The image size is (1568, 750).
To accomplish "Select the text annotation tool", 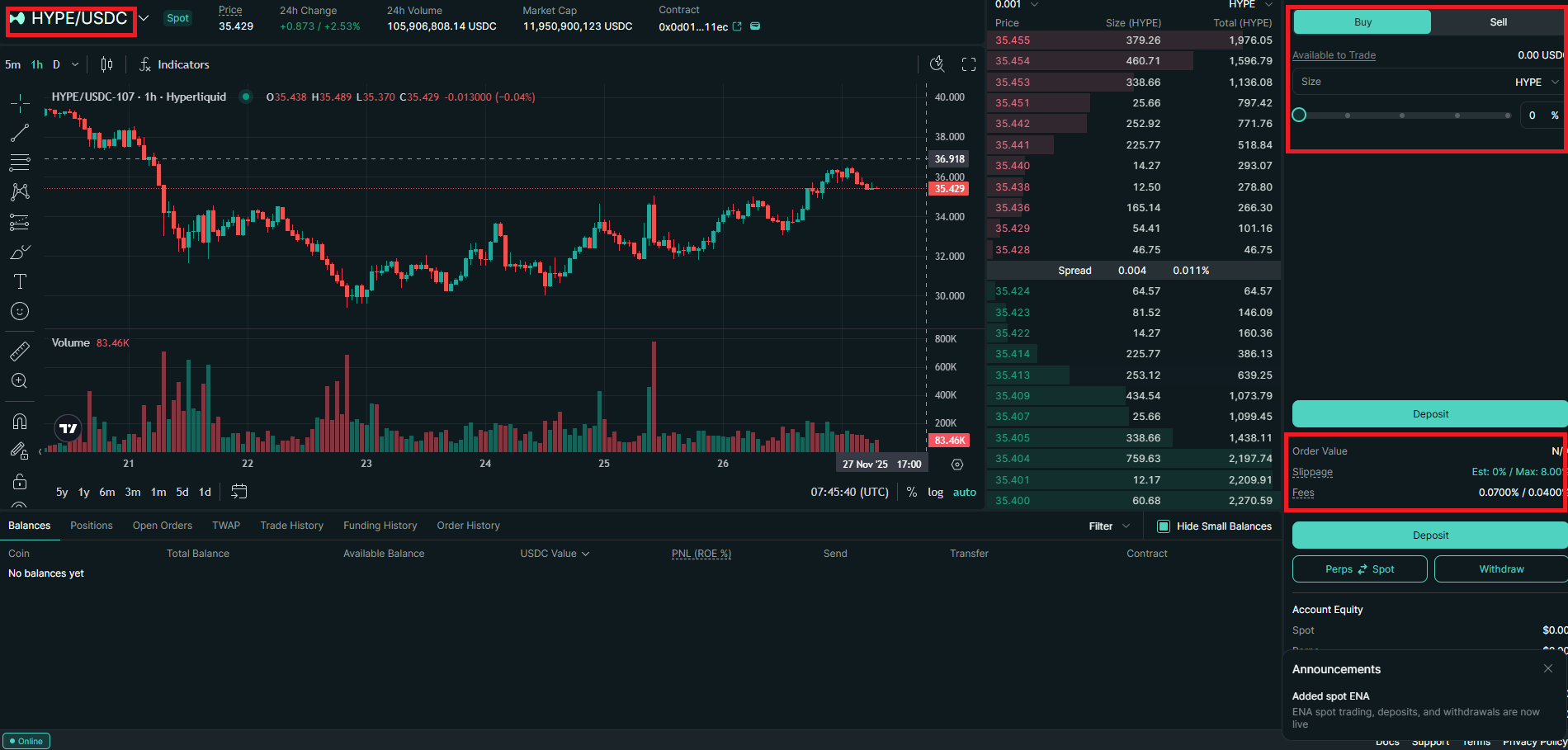I will [x=20, y=281].
